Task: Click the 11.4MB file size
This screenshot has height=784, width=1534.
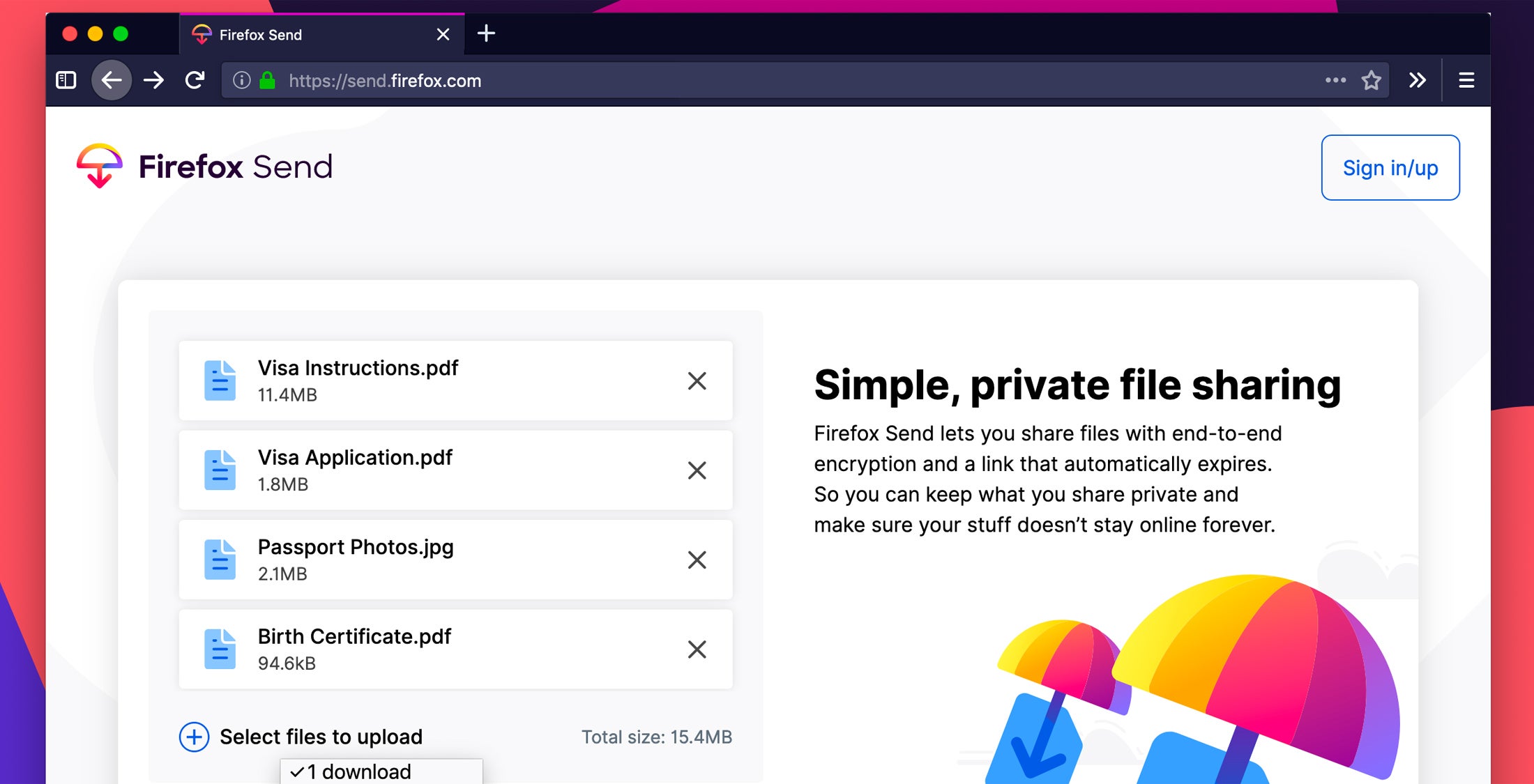Action: coord(288,395)
